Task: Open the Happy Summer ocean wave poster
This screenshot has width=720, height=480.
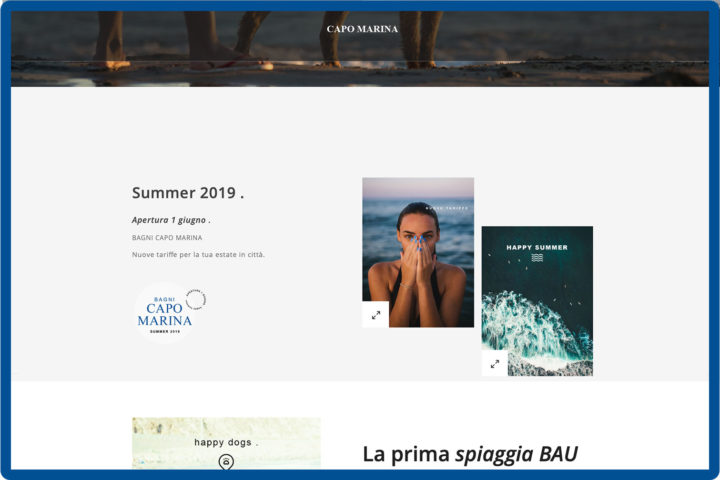Action: point(537,301)
